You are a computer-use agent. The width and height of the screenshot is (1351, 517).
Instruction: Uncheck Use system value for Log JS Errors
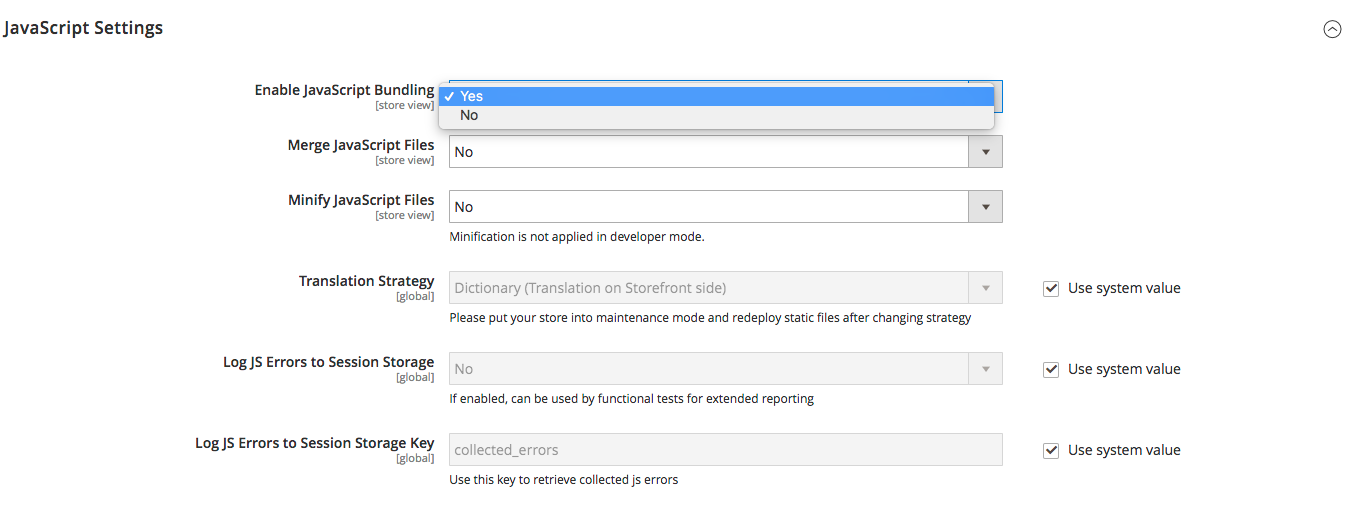tap(1051, 369)
